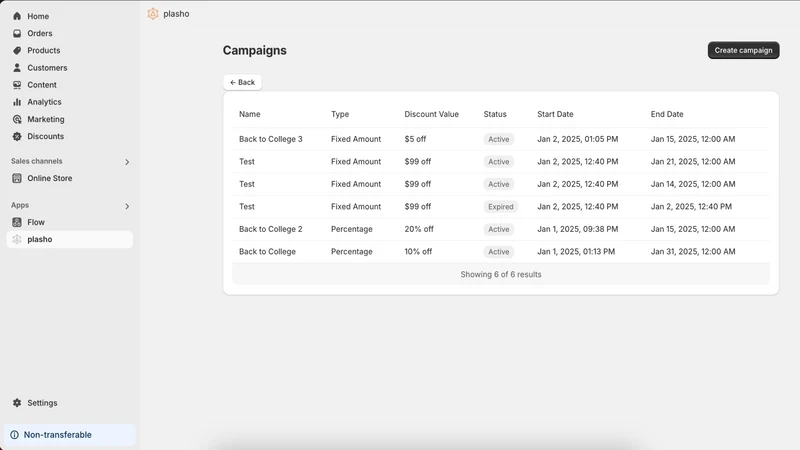Click the Create campaign button
Image resolution: width=800 pixels, height=450 pixels.
click(x=743, y=50)
